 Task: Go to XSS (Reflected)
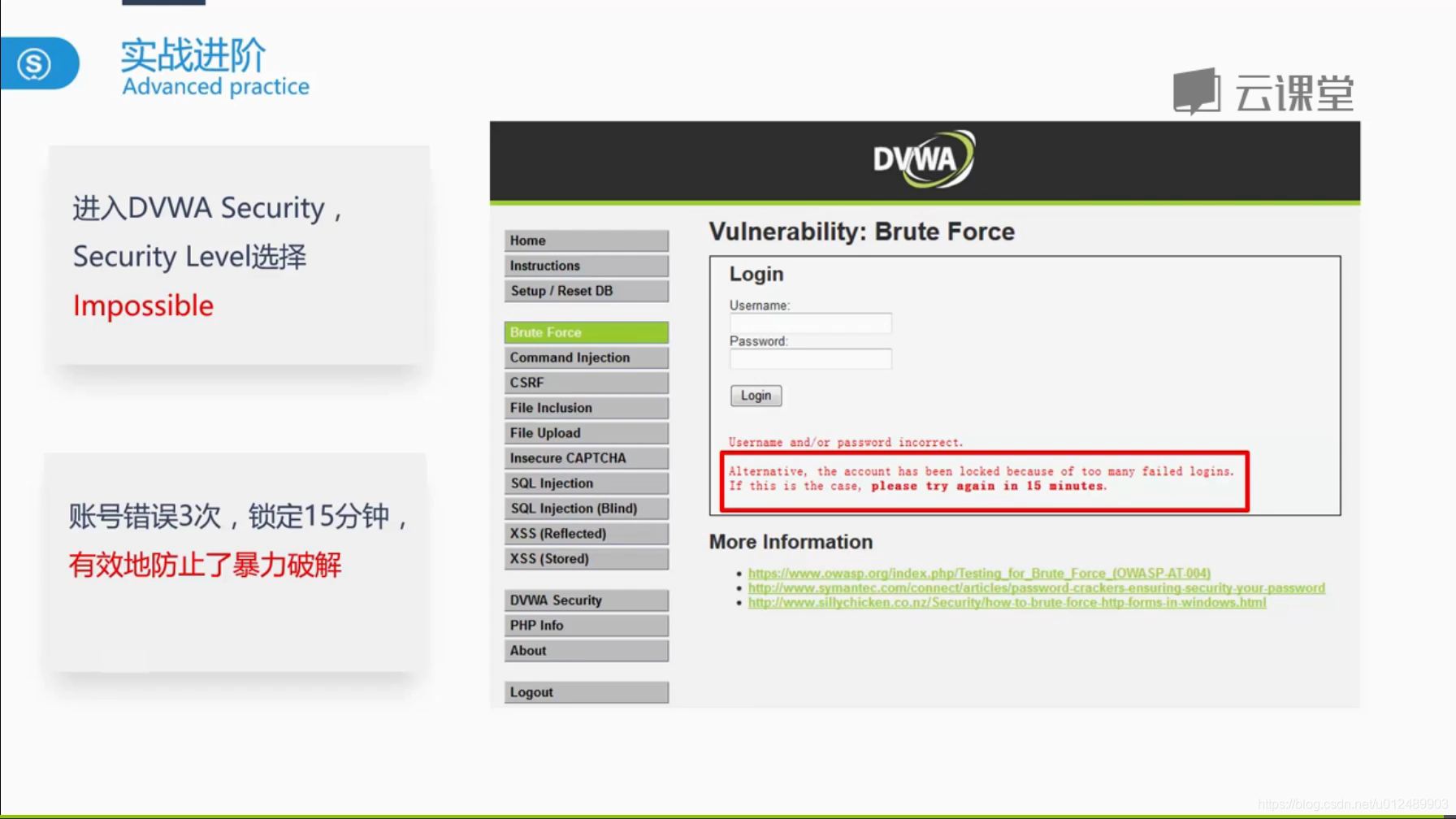click(586, 534)
